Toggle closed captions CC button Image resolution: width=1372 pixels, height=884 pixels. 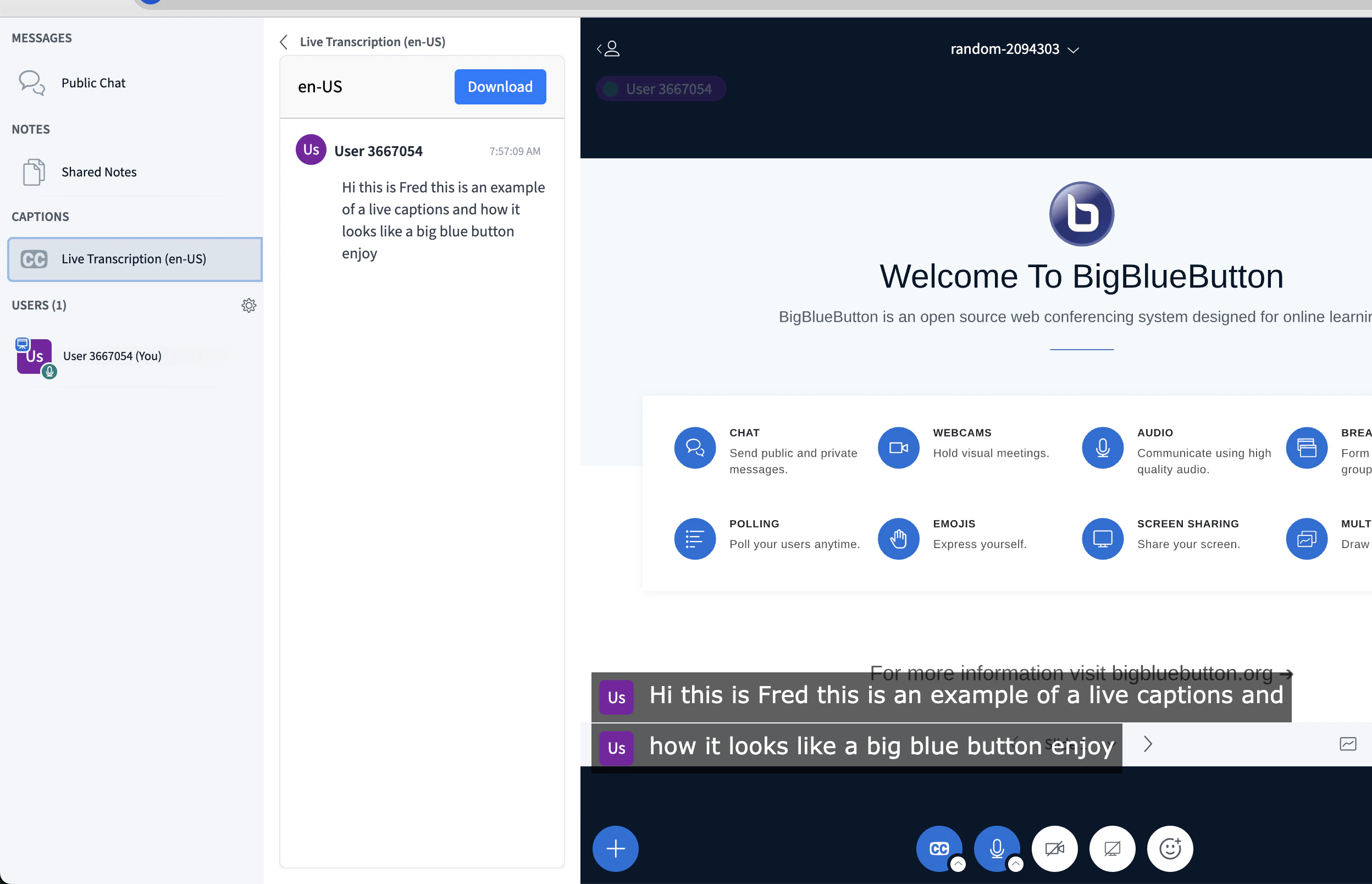pos(938,848)
